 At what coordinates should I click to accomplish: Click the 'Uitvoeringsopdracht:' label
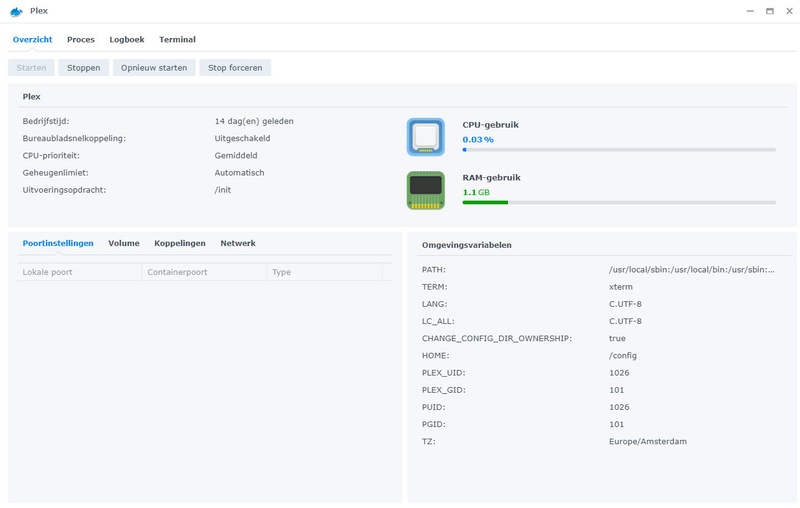point(64,190)
